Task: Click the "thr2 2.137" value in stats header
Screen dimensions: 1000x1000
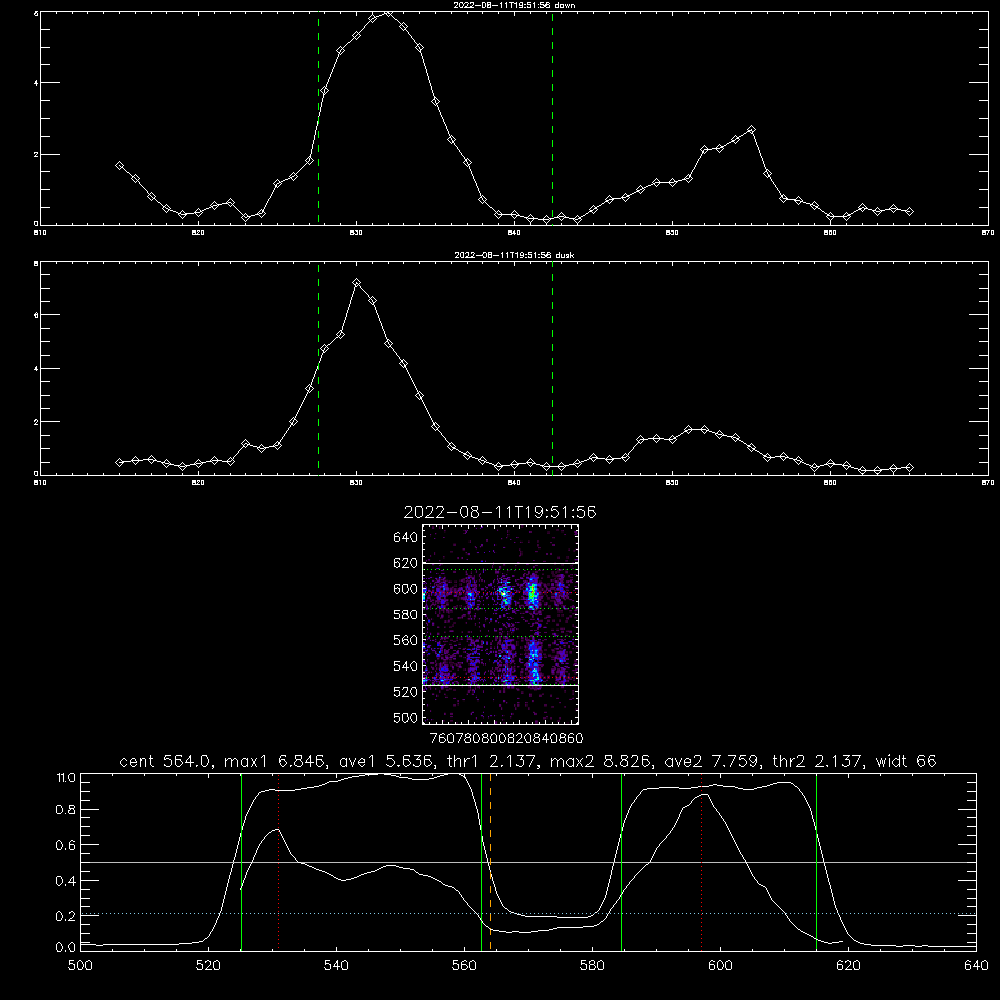Action: click(x=818, y=761)
